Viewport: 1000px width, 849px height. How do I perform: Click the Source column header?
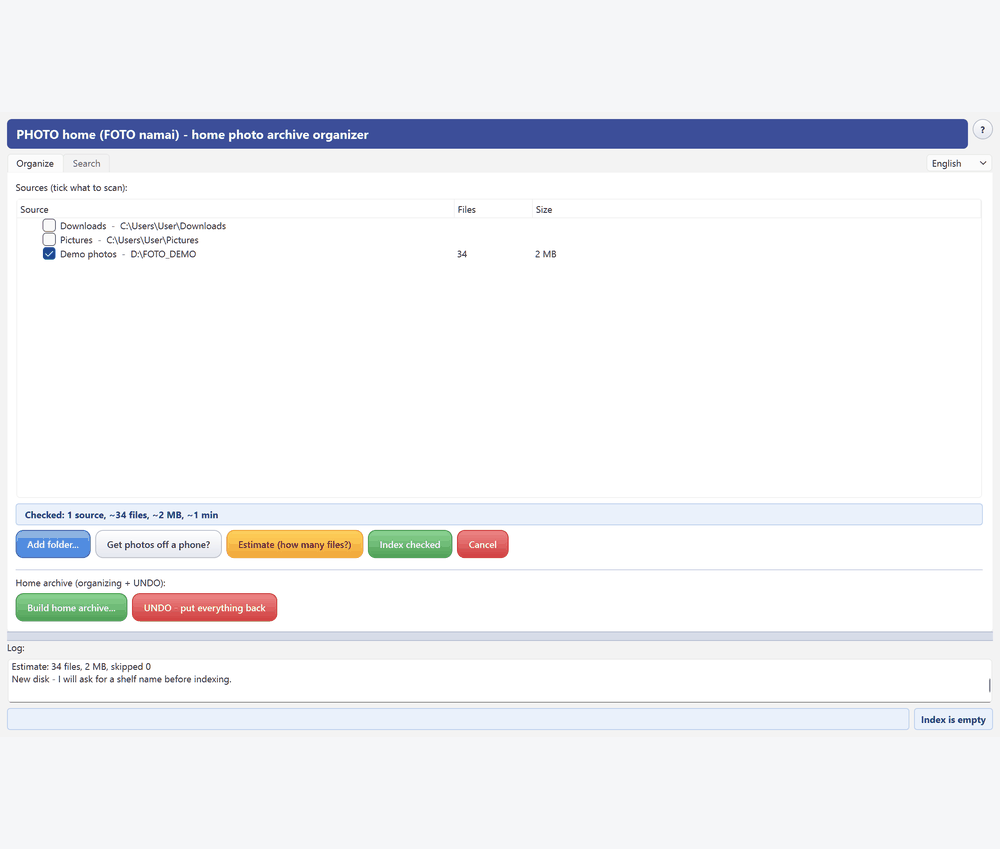pyautogui.click(x=235, y=209)
